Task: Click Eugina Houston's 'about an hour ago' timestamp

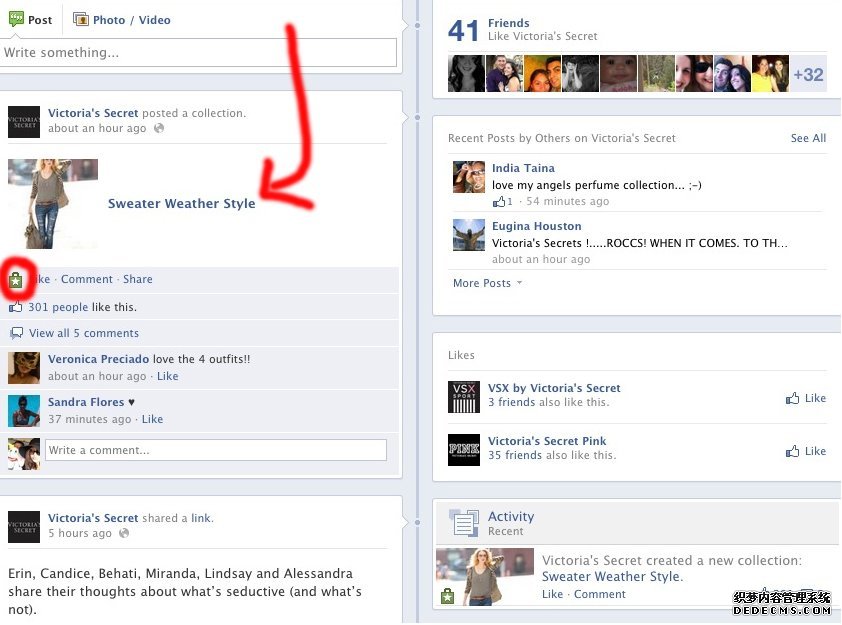Action: point(541,259)
